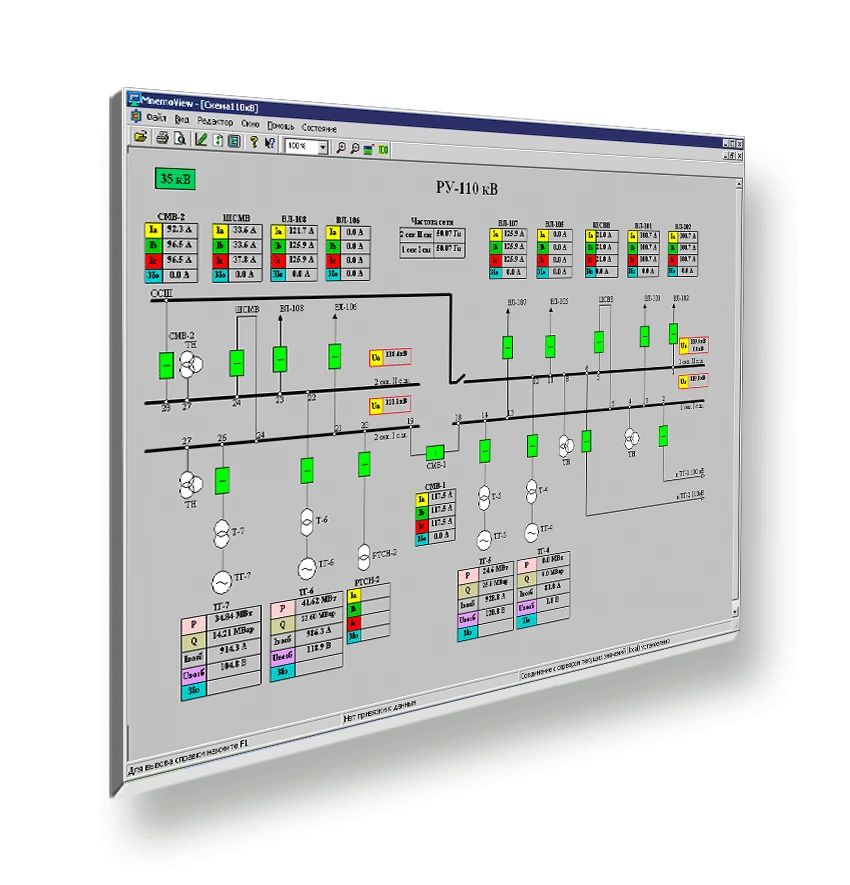Select the pencil editing tool

pos(201,141)
